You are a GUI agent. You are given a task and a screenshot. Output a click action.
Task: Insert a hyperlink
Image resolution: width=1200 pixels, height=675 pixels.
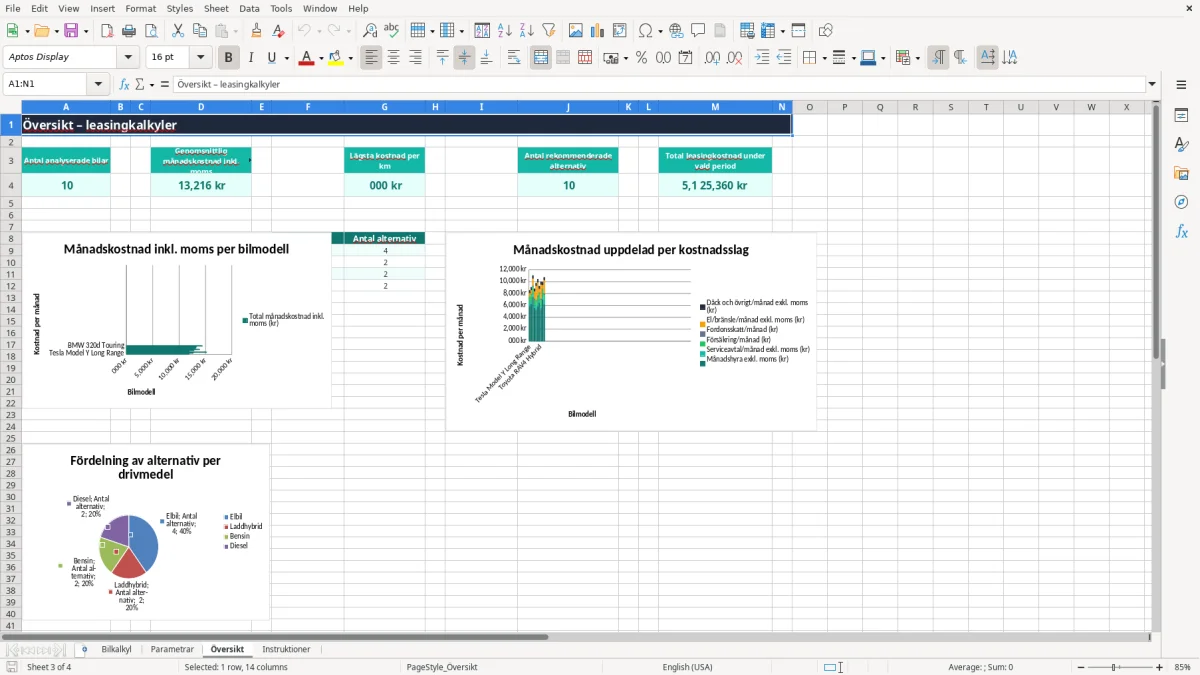[676, 31]
